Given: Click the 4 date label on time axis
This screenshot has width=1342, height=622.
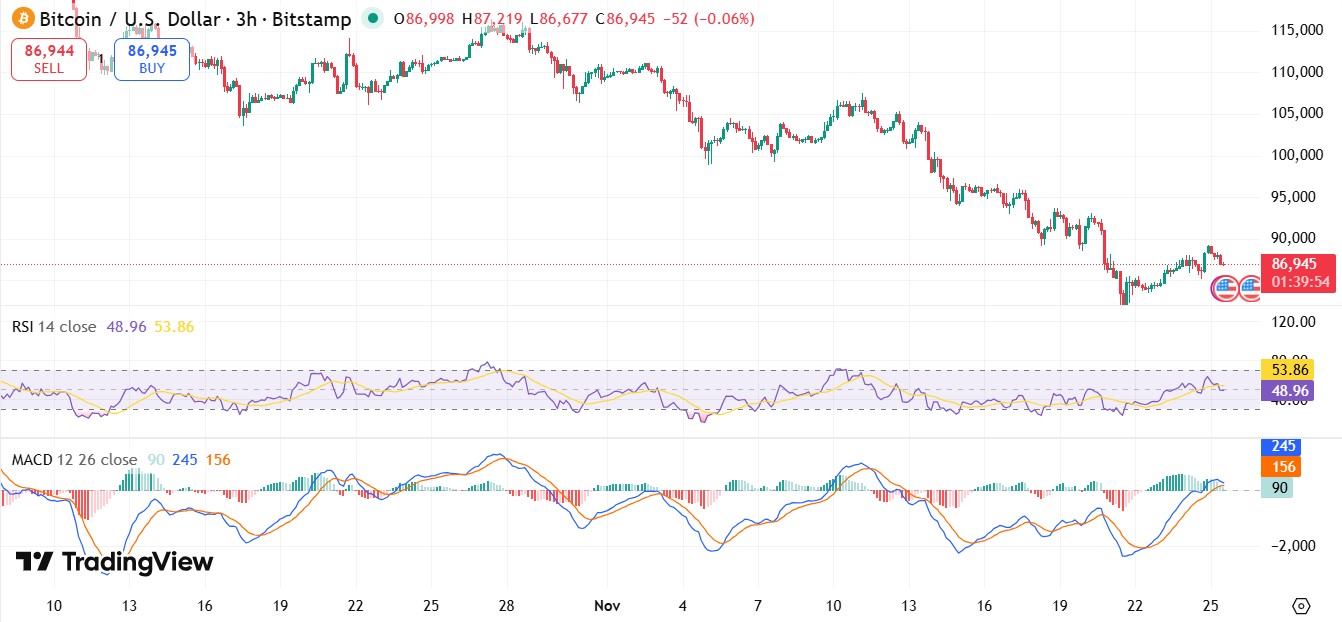Looking at the screenshot, I should (683, 605).
